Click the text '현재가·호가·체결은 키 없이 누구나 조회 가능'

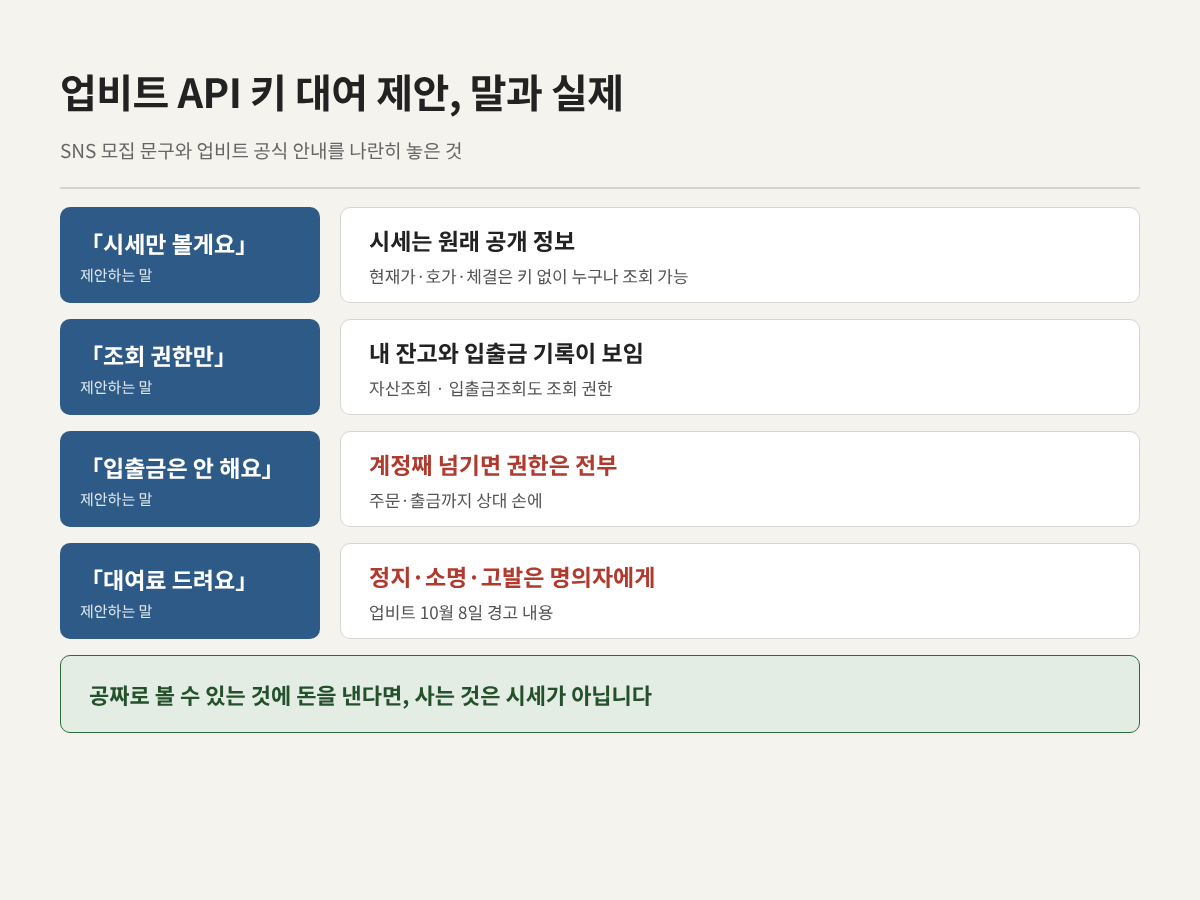point(528,276)
